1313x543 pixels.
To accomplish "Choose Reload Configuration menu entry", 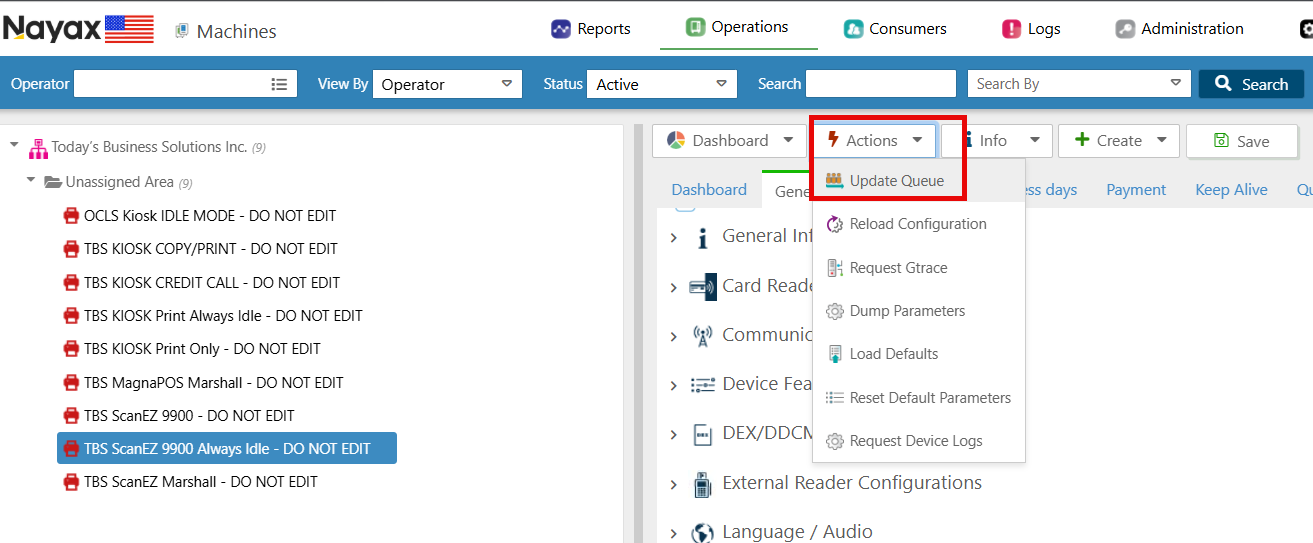I will (918, 224).
